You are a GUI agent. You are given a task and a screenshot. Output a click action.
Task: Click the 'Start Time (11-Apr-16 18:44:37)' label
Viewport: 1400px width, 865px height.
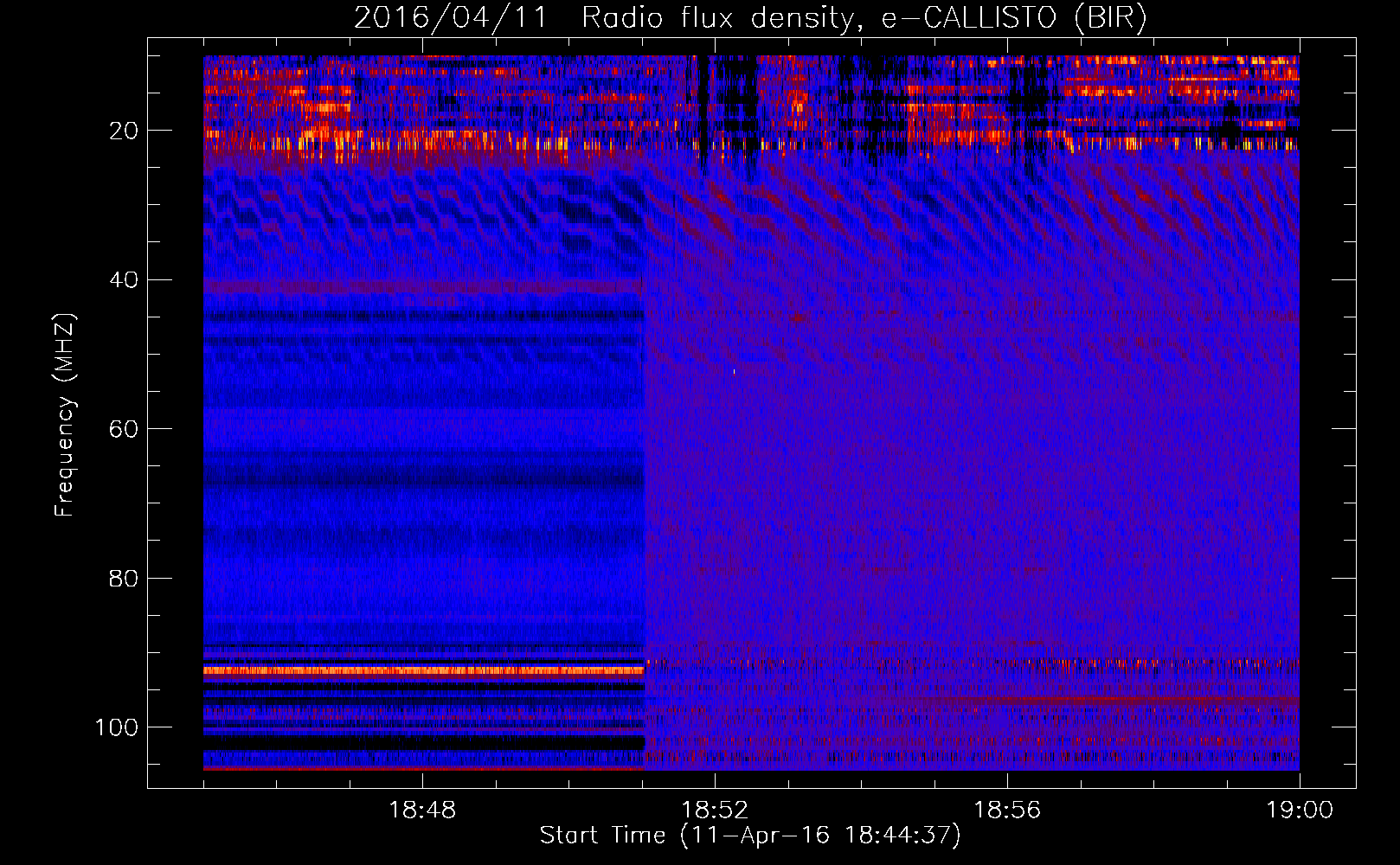pos(750,836)
